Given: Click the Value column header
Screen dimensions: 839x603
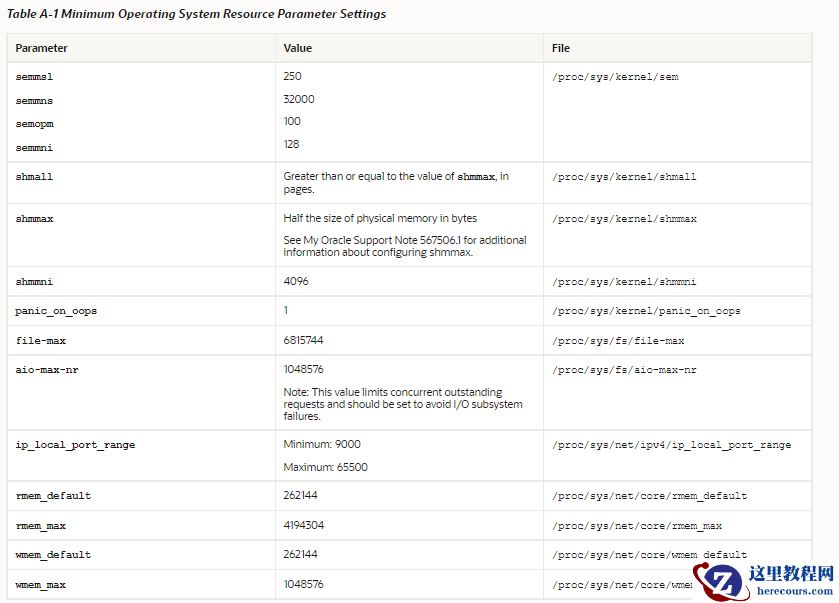Looking at the screenshot, I should pyautogui.click(x=298, y=48).
